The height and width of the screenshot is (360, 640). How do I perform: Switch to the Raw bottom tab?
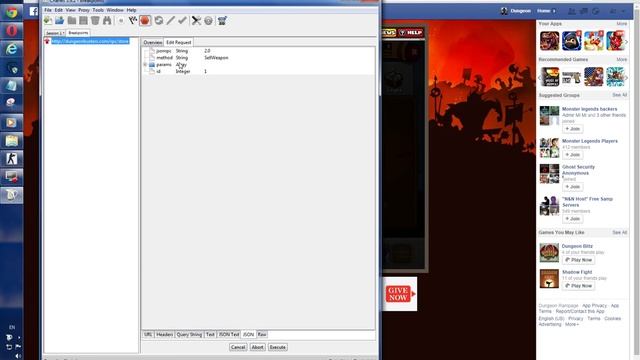click(262, 334)
